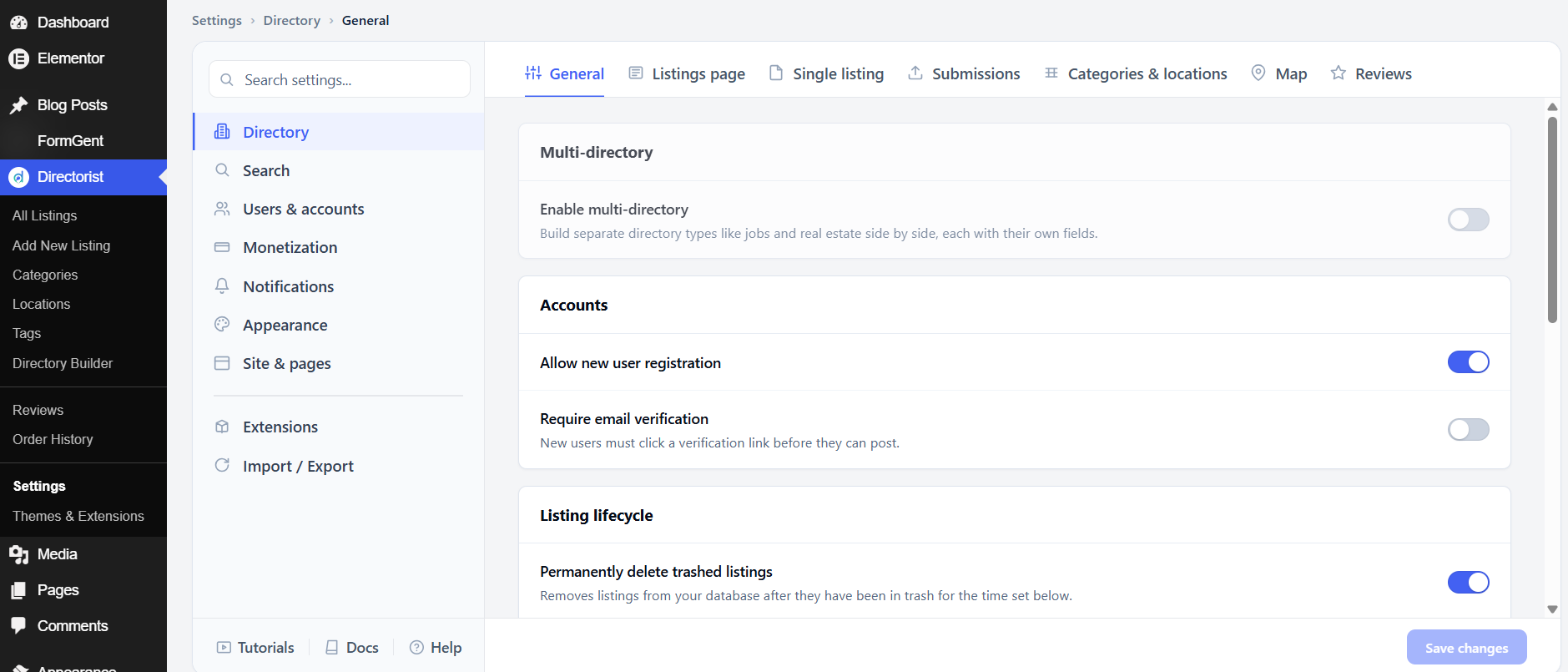This screenshot has height=672, width=1568.
Task: Click the Site & pages window icon
Action: click(x=222, y=363)
